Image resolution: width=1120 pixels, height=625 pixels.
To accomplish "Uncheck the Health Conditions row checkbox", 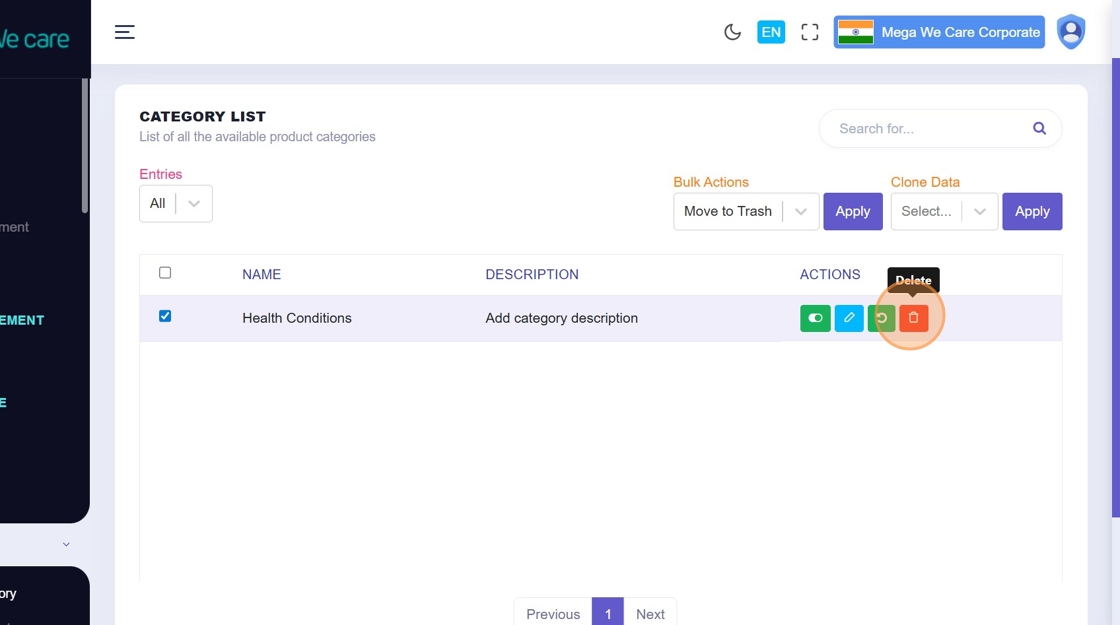I will tap(165, 316).
